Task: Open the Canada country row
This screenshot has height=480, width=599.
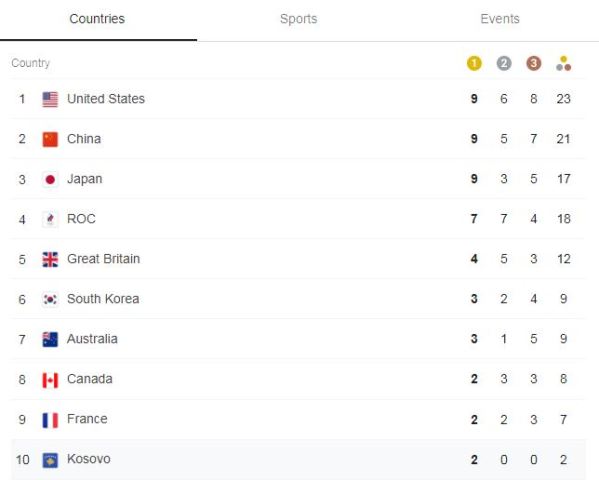Action: point(298,379)
